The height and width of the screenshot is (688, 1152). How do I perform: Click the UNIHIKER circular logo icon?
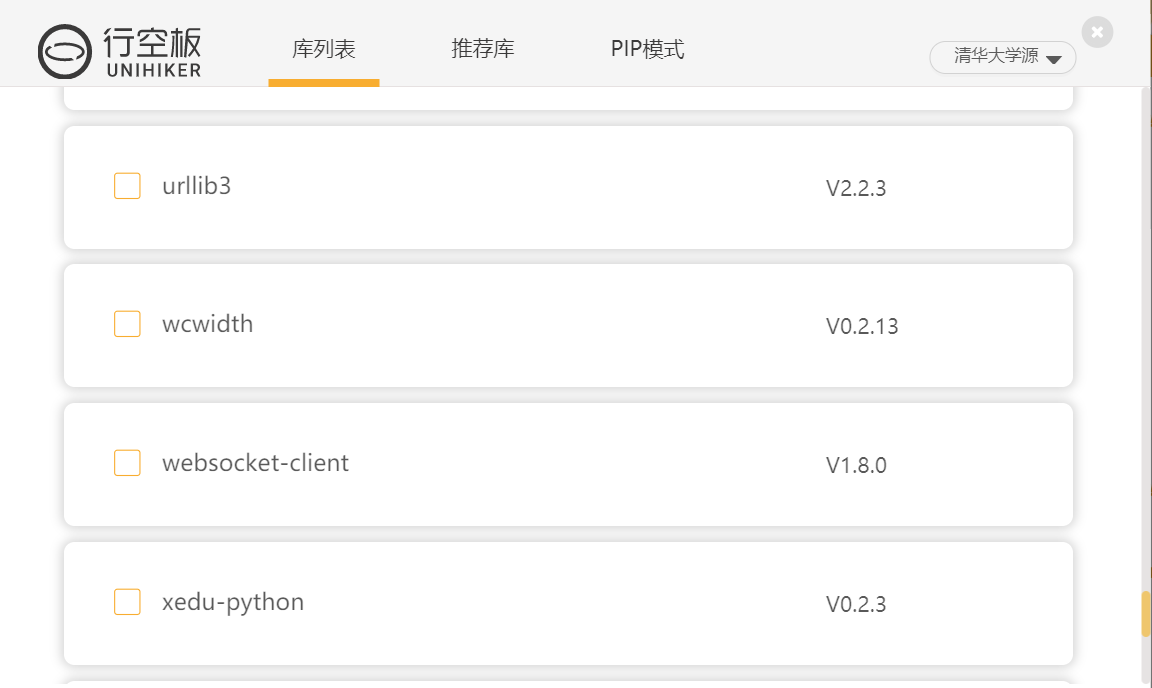(x=65, y=51)
